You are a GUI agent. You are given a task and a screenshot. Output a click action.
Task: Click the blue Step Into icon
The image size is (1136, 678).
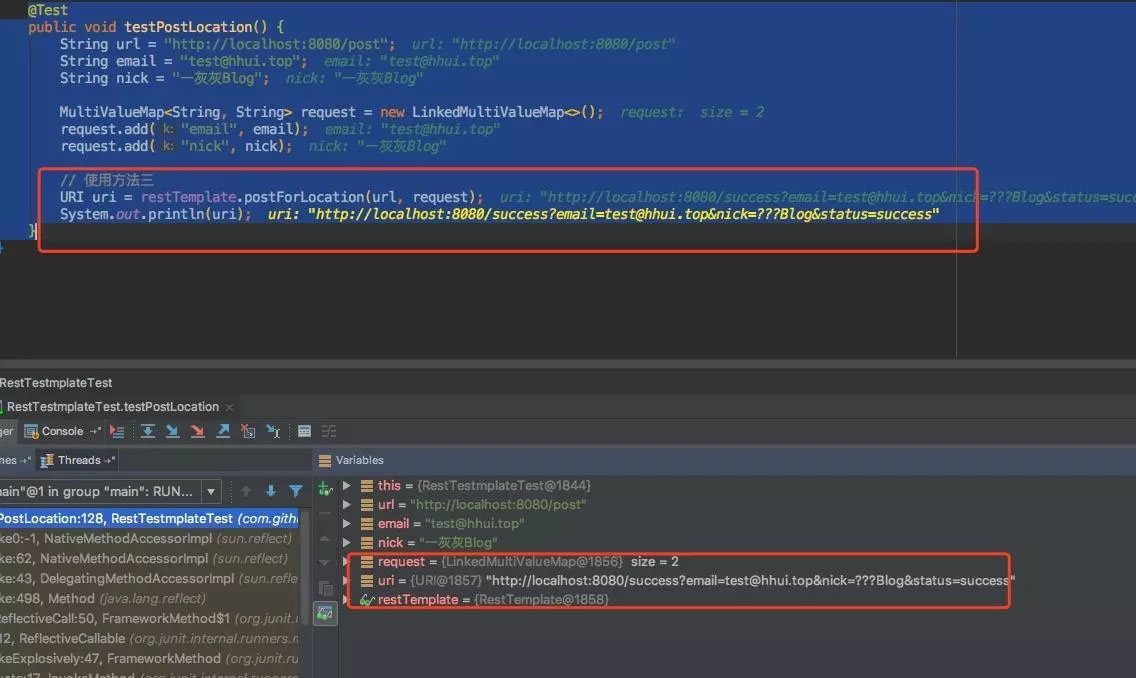pyautogui.click(x=172, y=432)
